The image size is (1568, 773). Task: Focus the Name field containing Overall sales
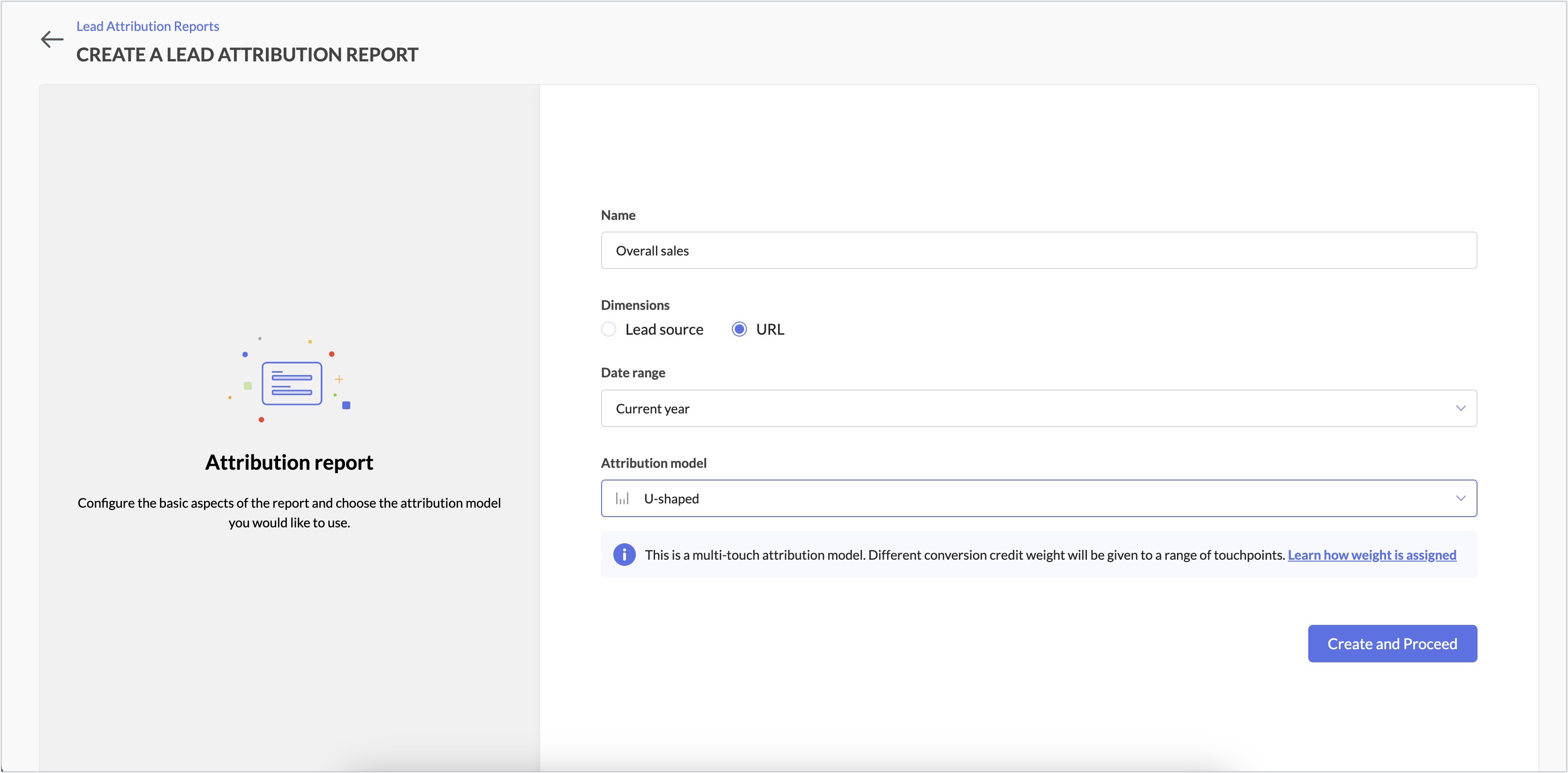click(1039, 250)
